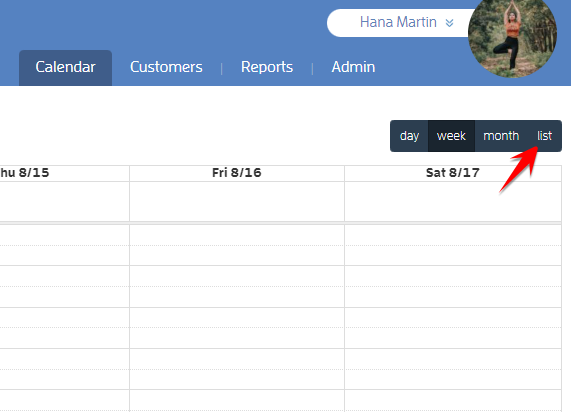Viewport: 571px width, 412px height.
Task: Click the double-chevron next to Hana Martin
Action: (449, 23)
